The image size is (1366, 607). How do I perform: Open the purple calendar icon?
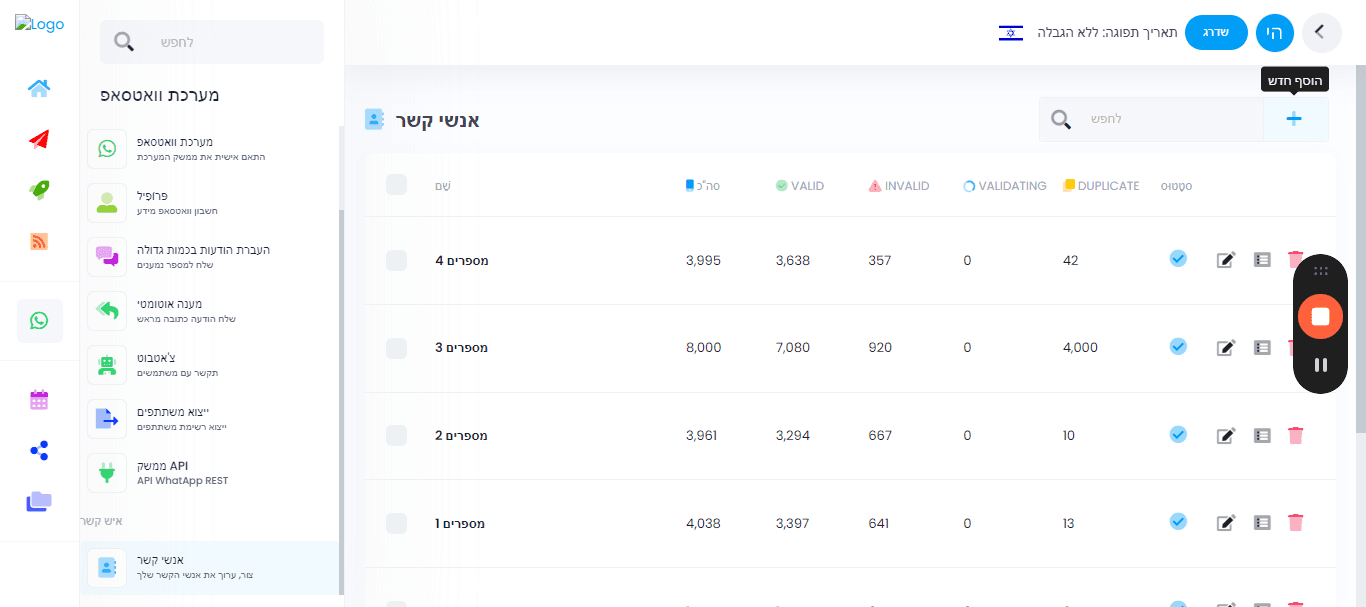click(39, 400)
